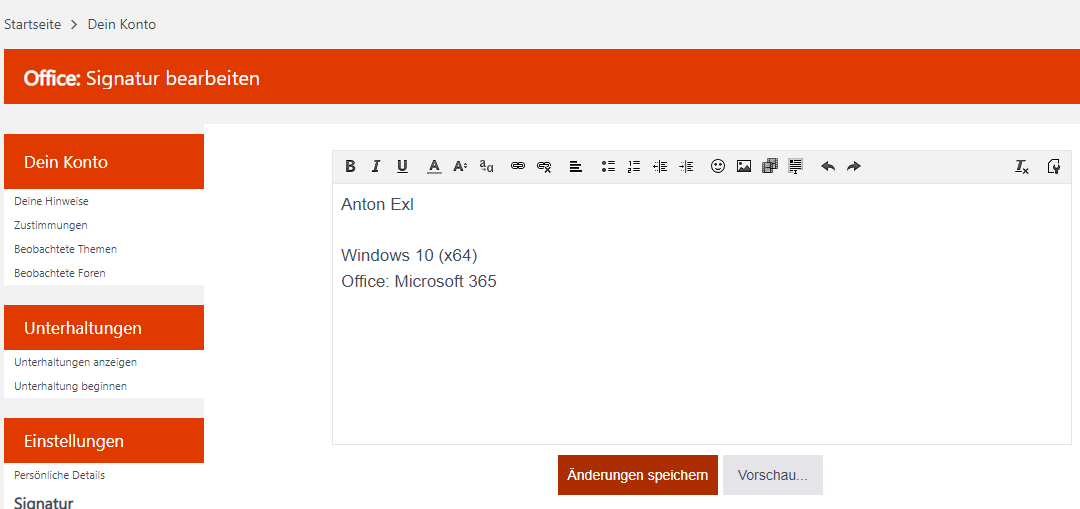Open Beobachtete Themen

pos(65,249)
